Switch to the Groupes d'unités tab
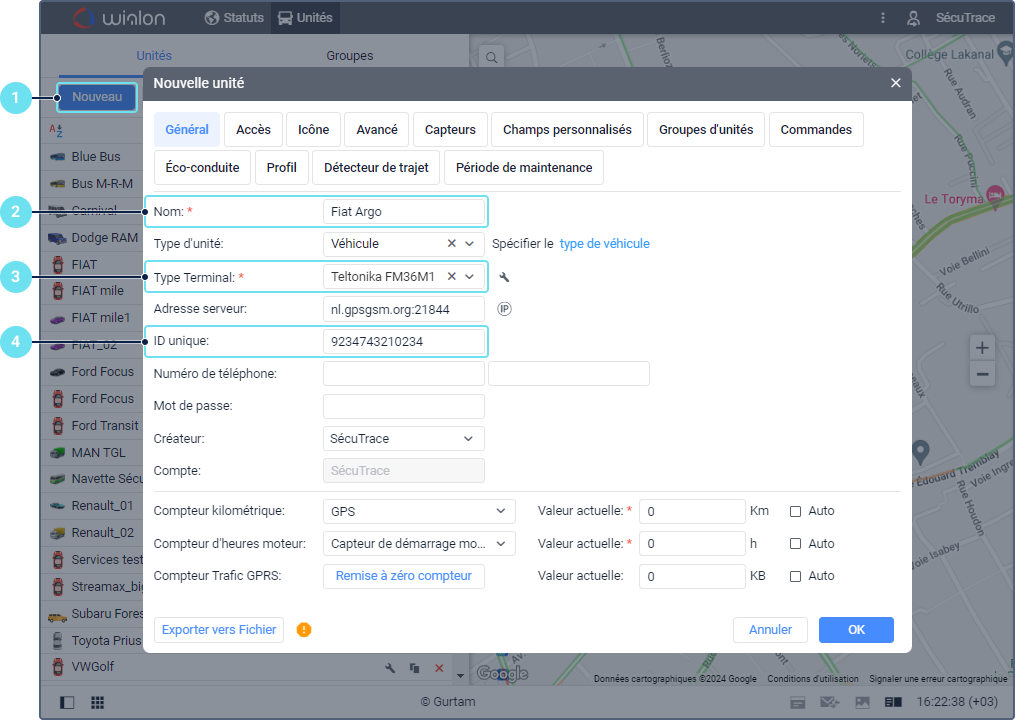Image resolution: width=1015 pixels, height=720 pixels. 706,129
